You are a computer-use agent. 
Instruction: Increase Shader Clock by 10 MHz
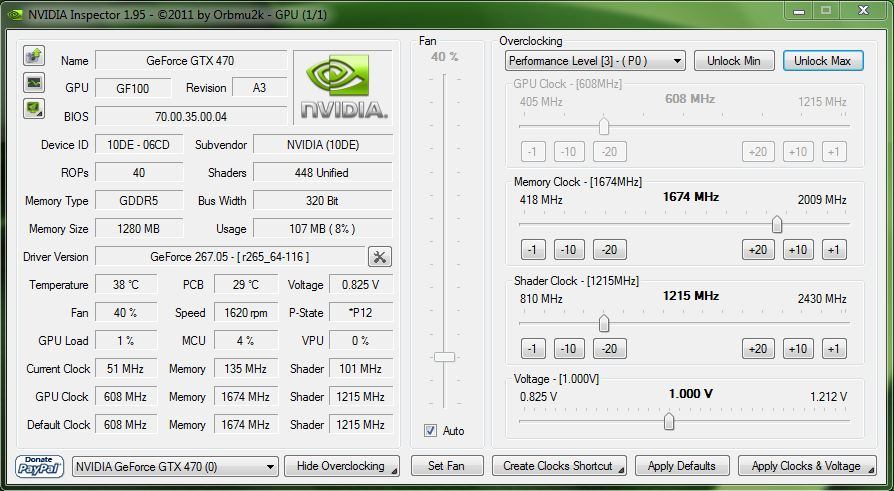[x=798, y=348]
